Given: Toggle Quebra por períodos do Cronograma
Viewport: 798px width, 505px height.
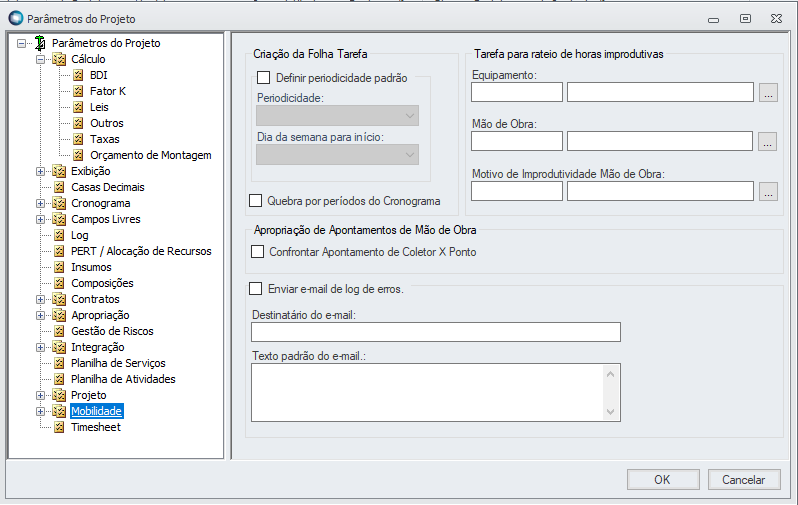Looking at the screenshot, I should pos(256,201).
